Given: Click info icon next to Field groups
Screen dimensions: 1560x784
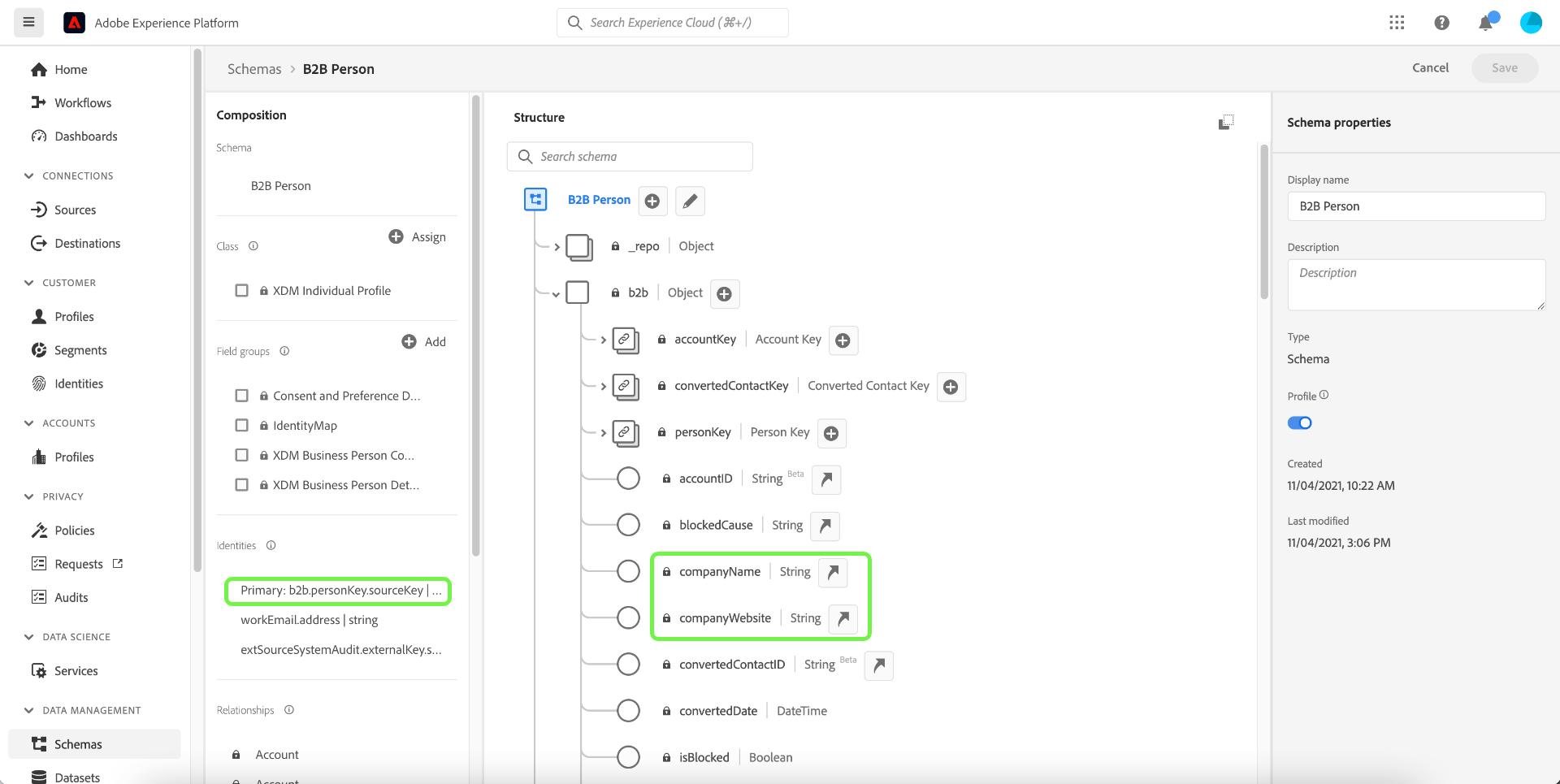Looking at the screenshot, I should (x=284, y=351).
